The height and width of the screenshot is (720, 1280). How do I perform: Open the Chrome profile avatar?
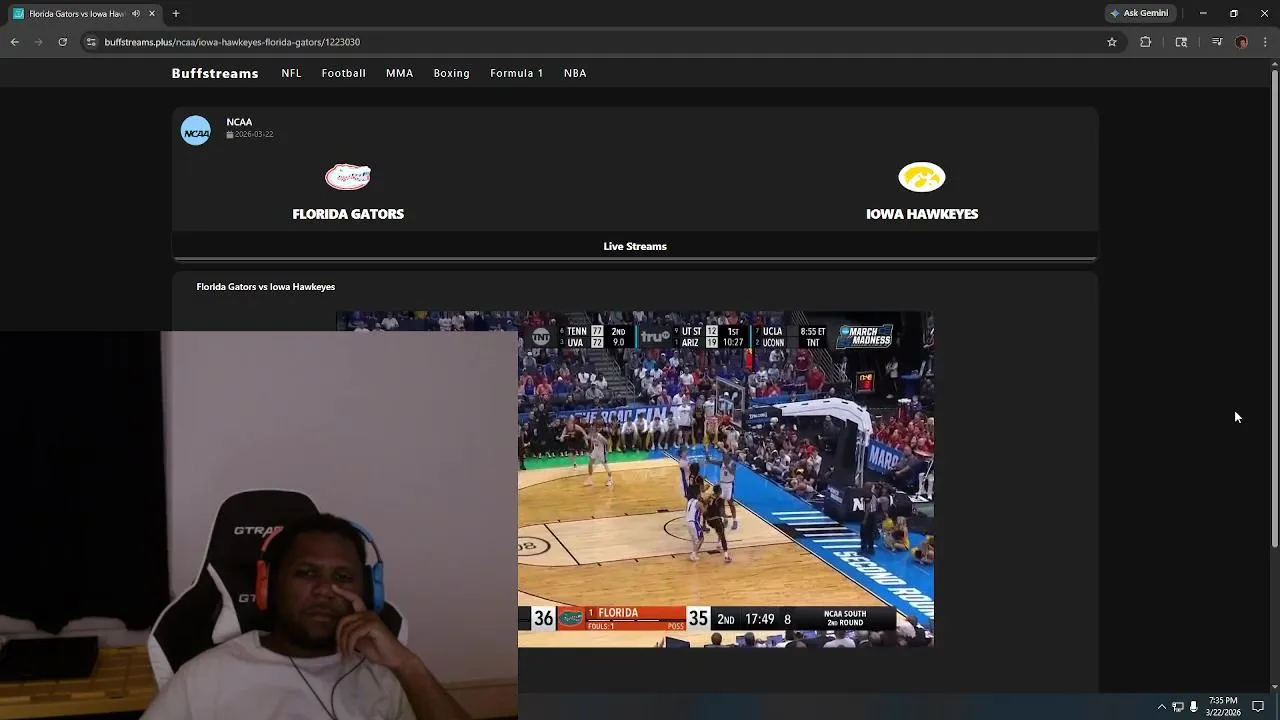click(1241, 42)
